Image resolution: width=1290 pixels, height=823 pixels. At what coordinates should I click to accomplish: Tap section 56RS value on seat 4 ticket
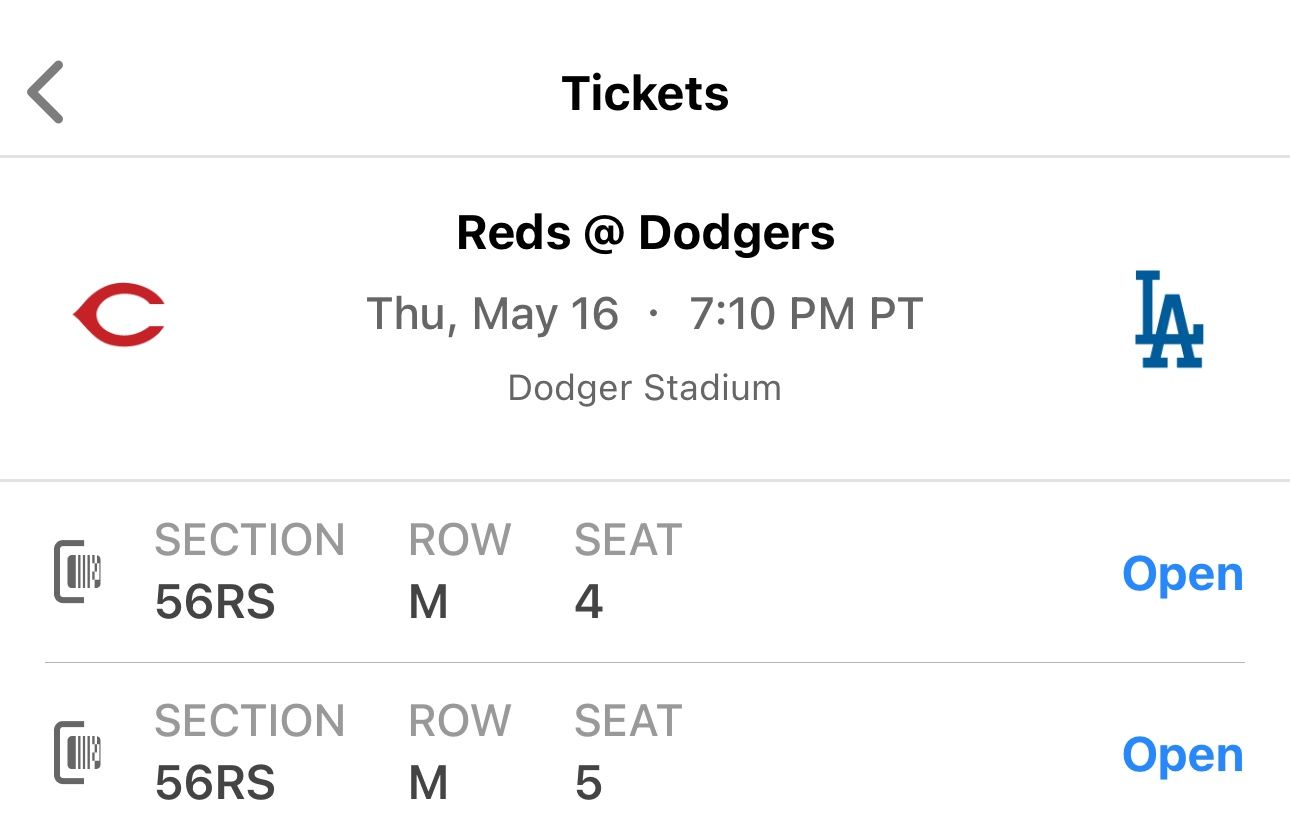215,602
